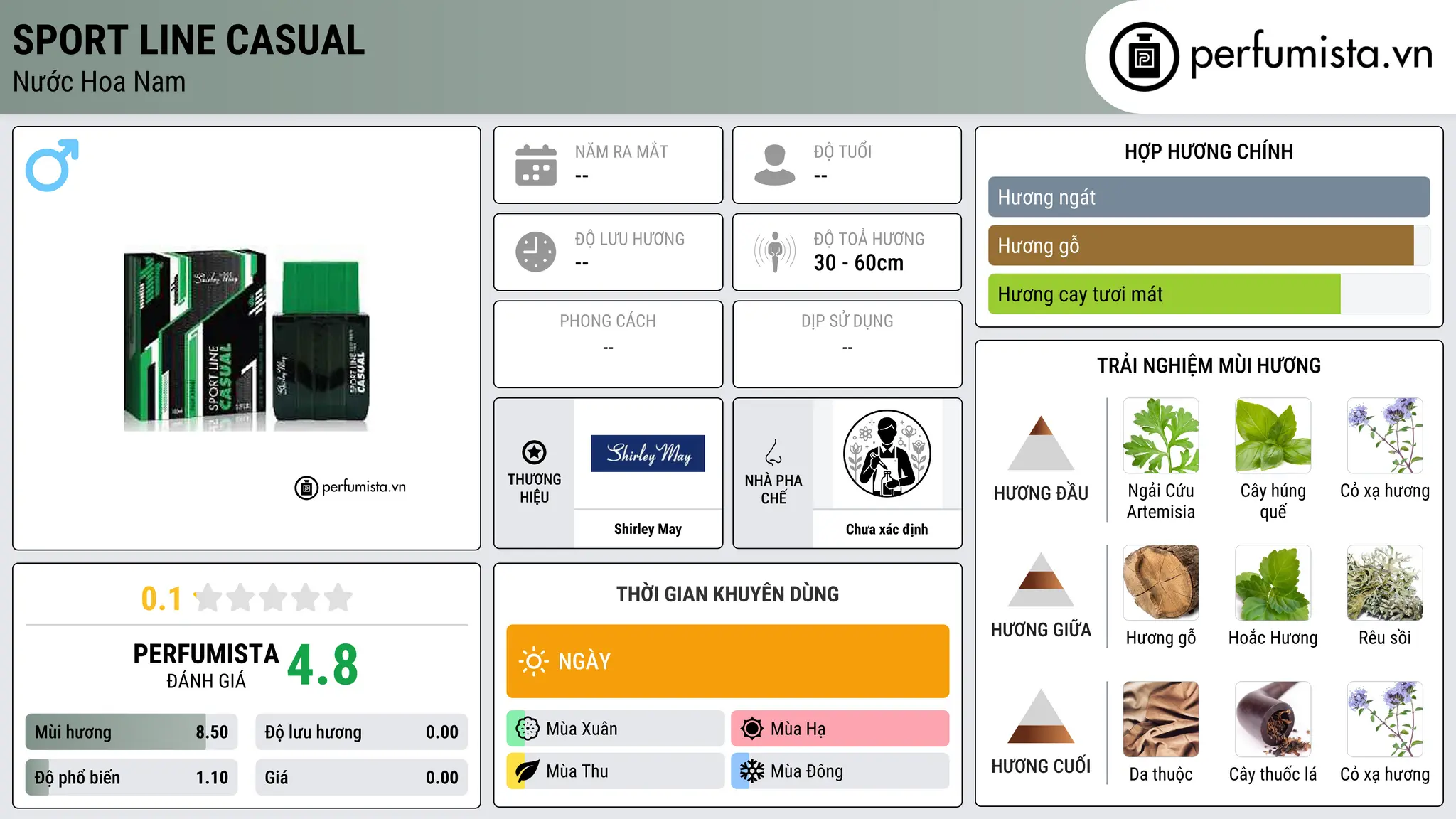
Task: Select the Mùa Thu season label
Action: (577, 771)
